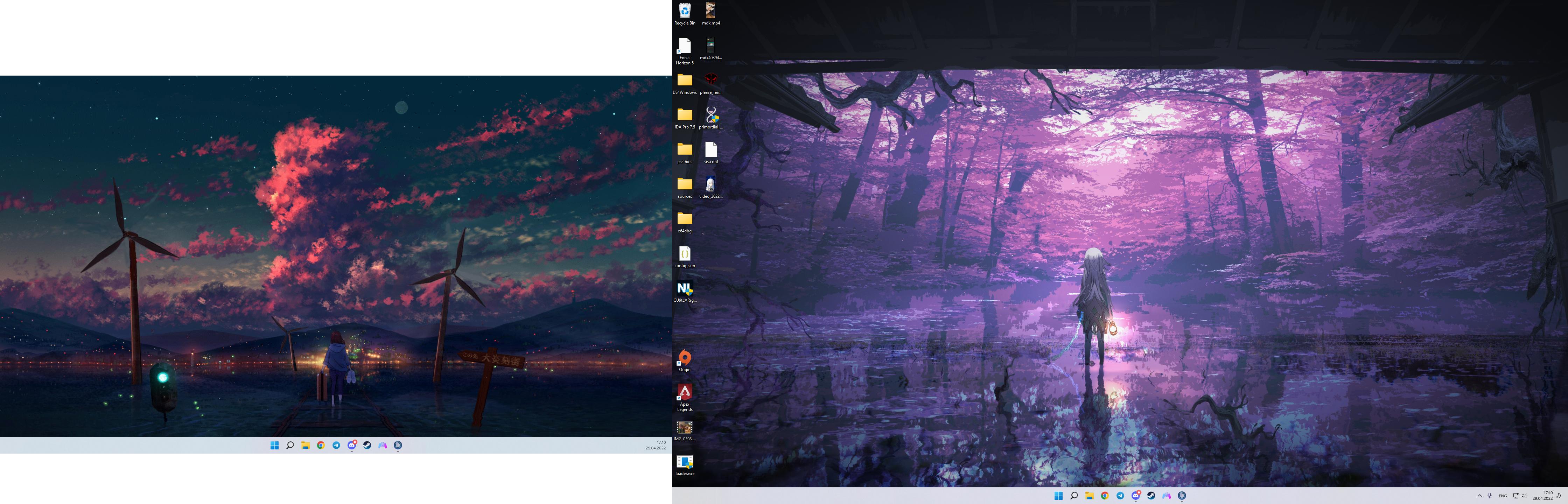This screenshot has height=504, width=1568.
Task: Open the focus assist moon icon
Action: pyautogui.click(x=1558, y=496)
